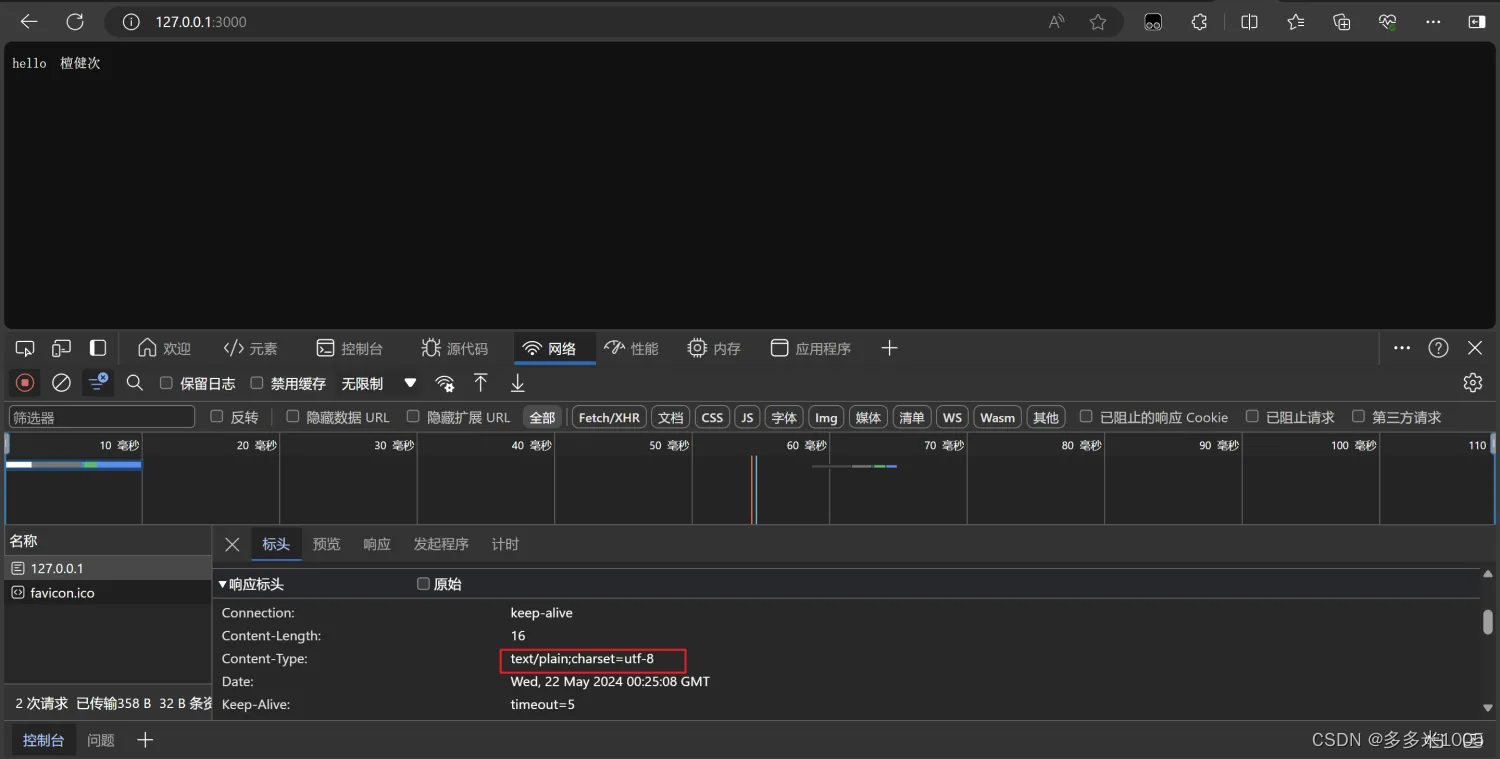The width and height of the screenshot is (1500, 759).
Task: Toggle 已阻止请求 checkbox
Action: pos(1252,417)
